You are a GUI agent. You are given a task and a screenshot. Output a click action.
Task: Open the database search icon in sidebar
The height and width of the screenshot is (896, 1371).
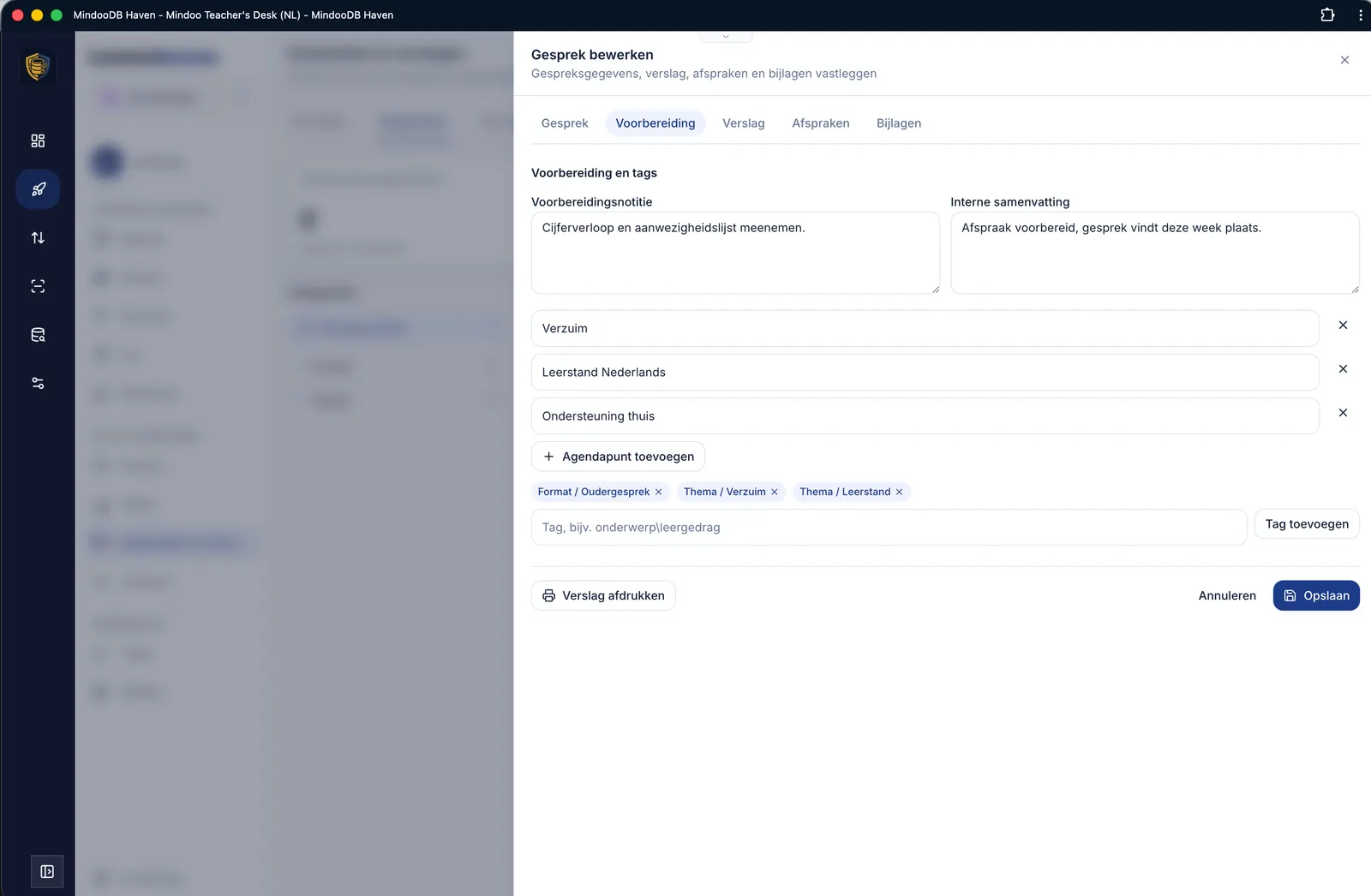pos(38,335)
